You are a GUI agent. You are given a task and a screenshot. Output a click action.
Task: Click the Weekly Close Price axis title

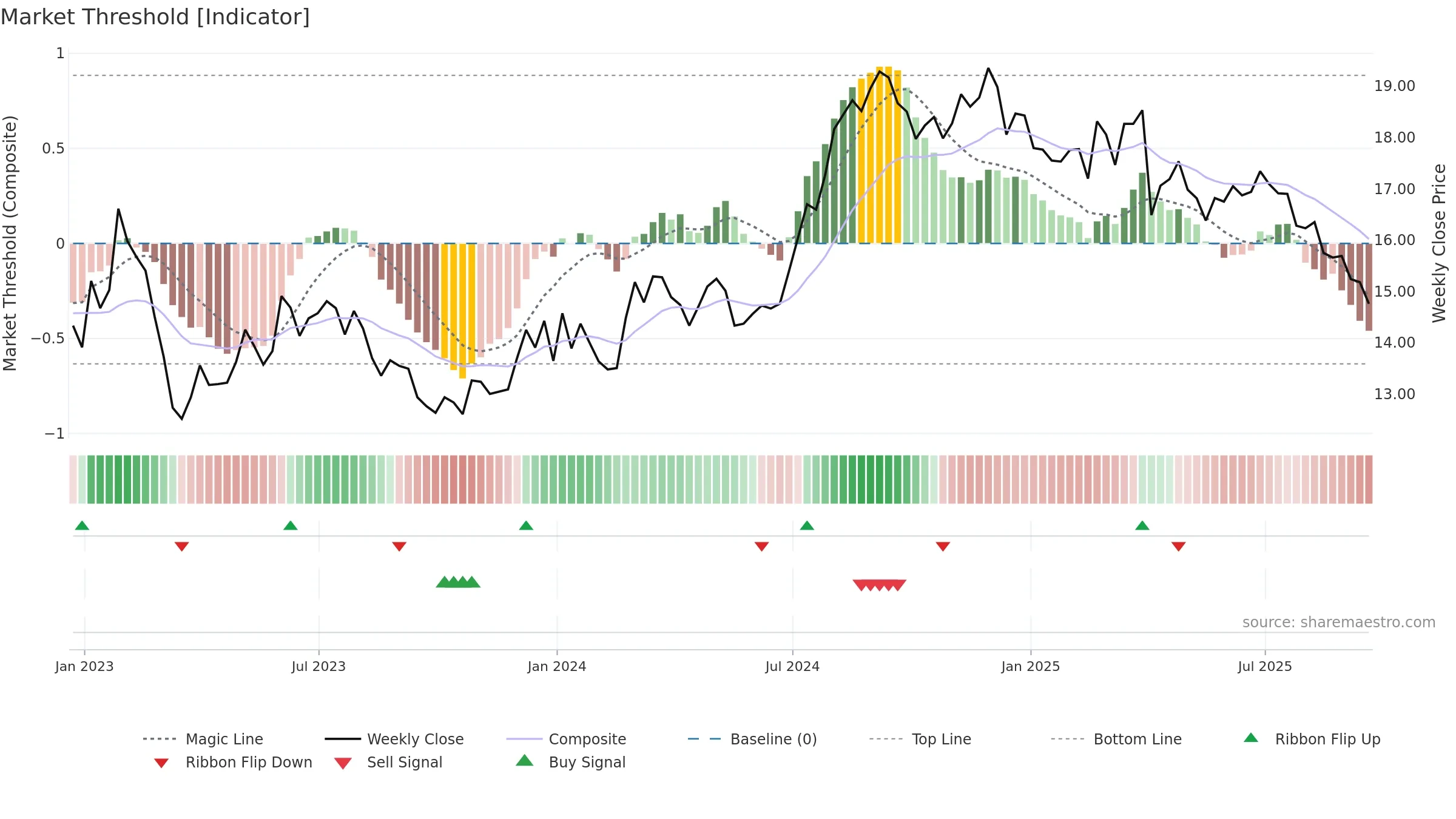point(1439,243)
